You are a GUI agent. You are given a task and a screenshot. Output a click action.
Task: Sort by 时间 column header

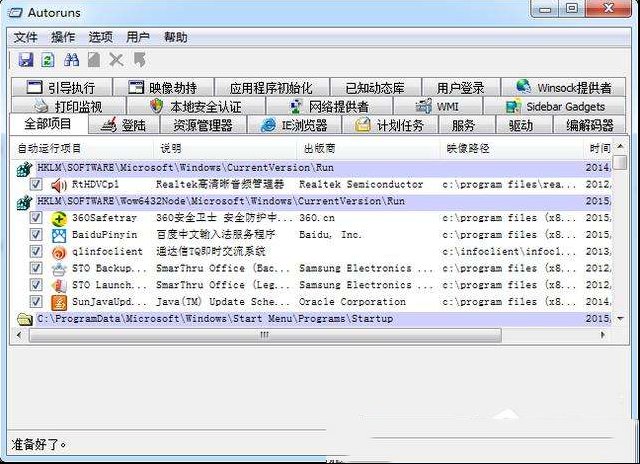click(x=598, y=149)
